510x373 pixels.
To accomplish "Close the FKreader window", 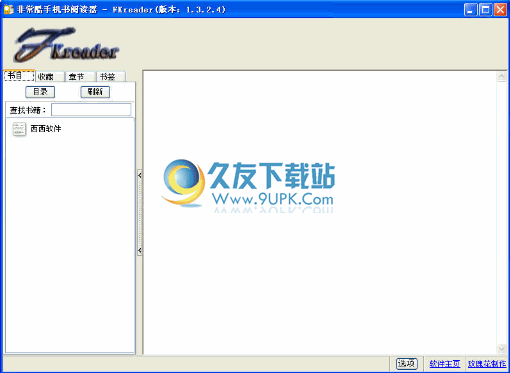I will point(500,9).
